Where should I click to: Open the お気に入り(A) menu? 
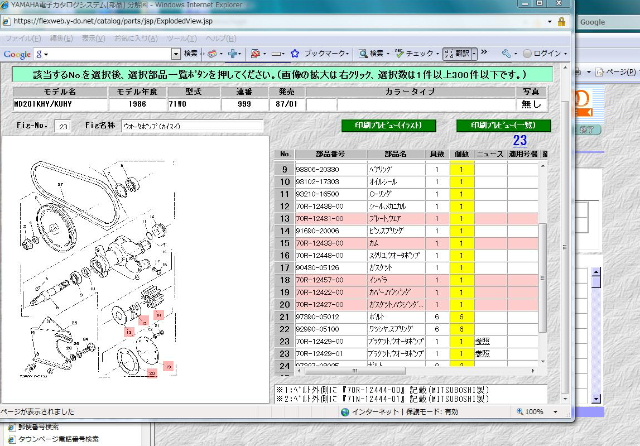click(x=136, y=38)
